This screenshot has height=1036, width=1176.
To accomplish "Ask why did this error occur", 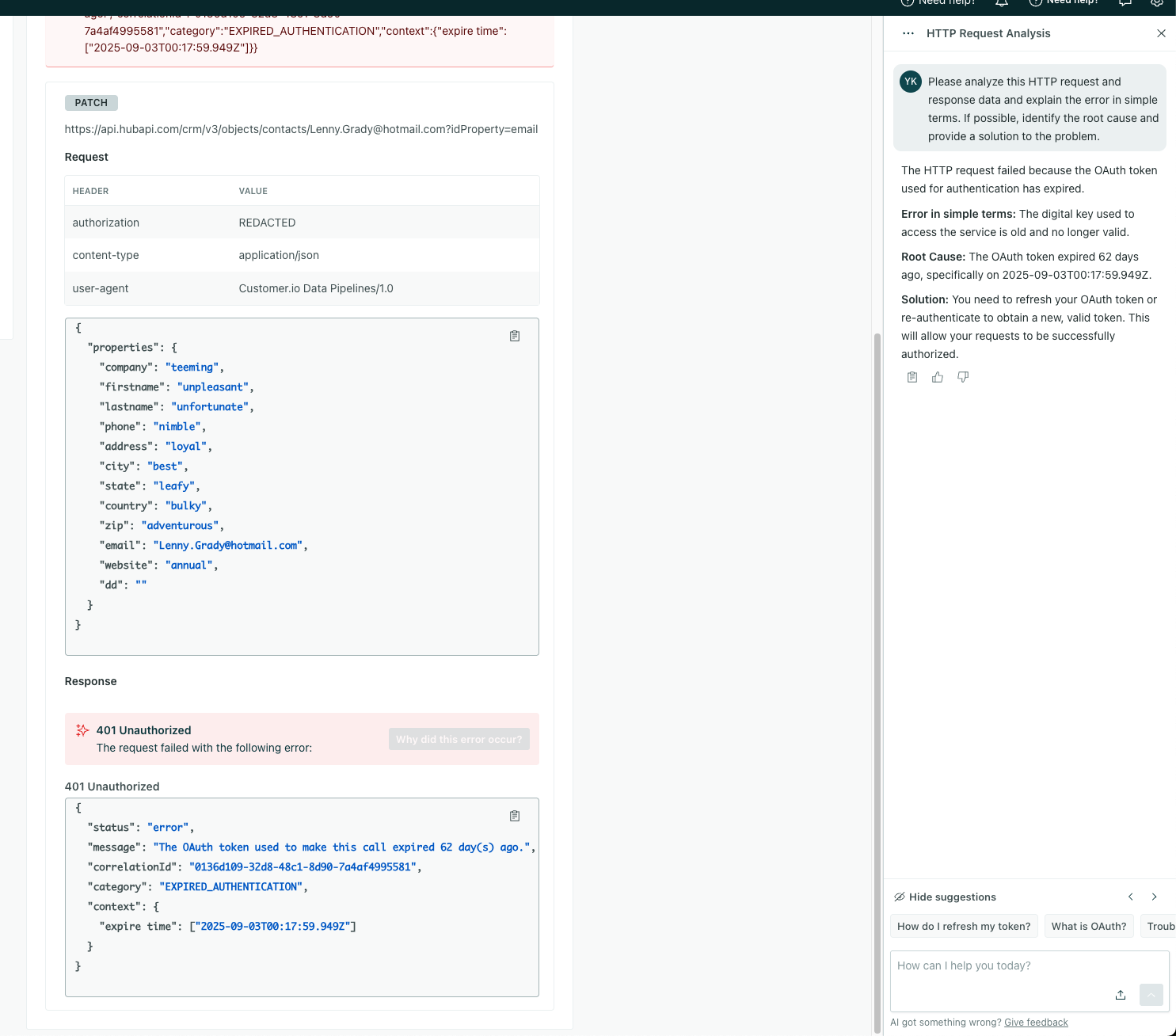I will pyautogui.click(x=459, y=739).
